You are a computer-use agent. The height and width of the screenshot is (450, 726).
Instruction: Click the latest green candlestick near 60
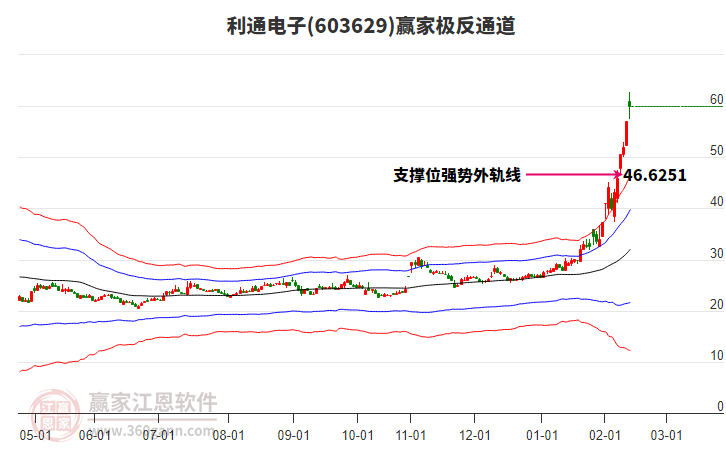click(x=629, y=105)
